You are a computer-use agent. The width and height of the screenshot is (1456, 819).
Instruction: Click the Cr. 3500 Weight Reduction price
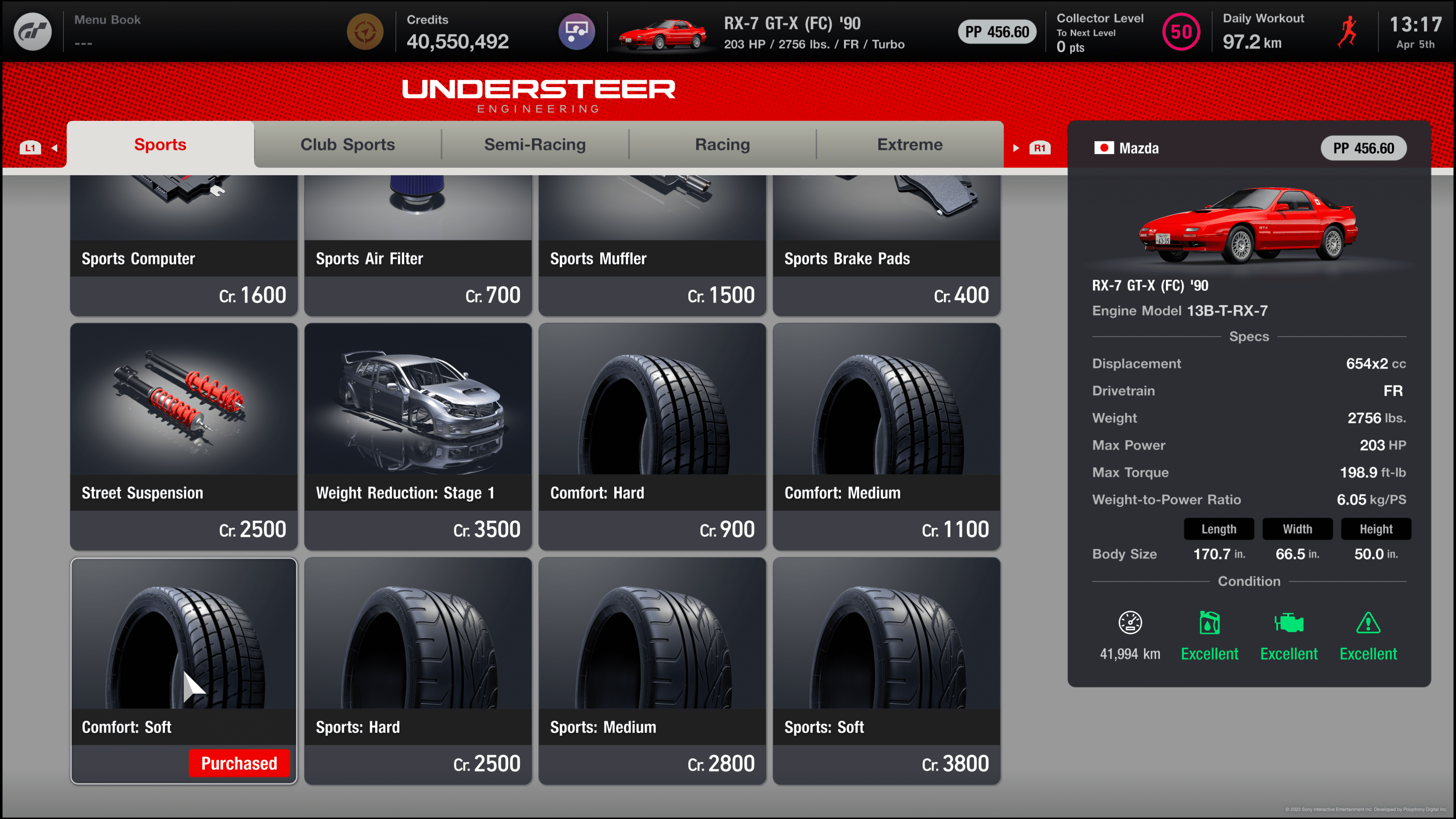486,530
